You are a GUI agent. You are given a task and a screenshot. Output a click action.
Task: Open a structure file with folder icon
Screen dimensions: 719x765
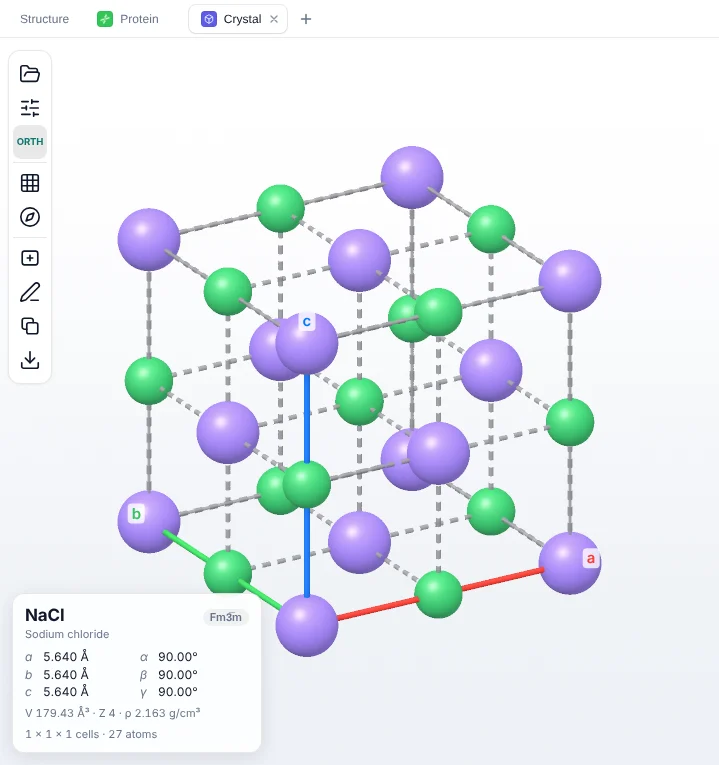coord(30,74)
